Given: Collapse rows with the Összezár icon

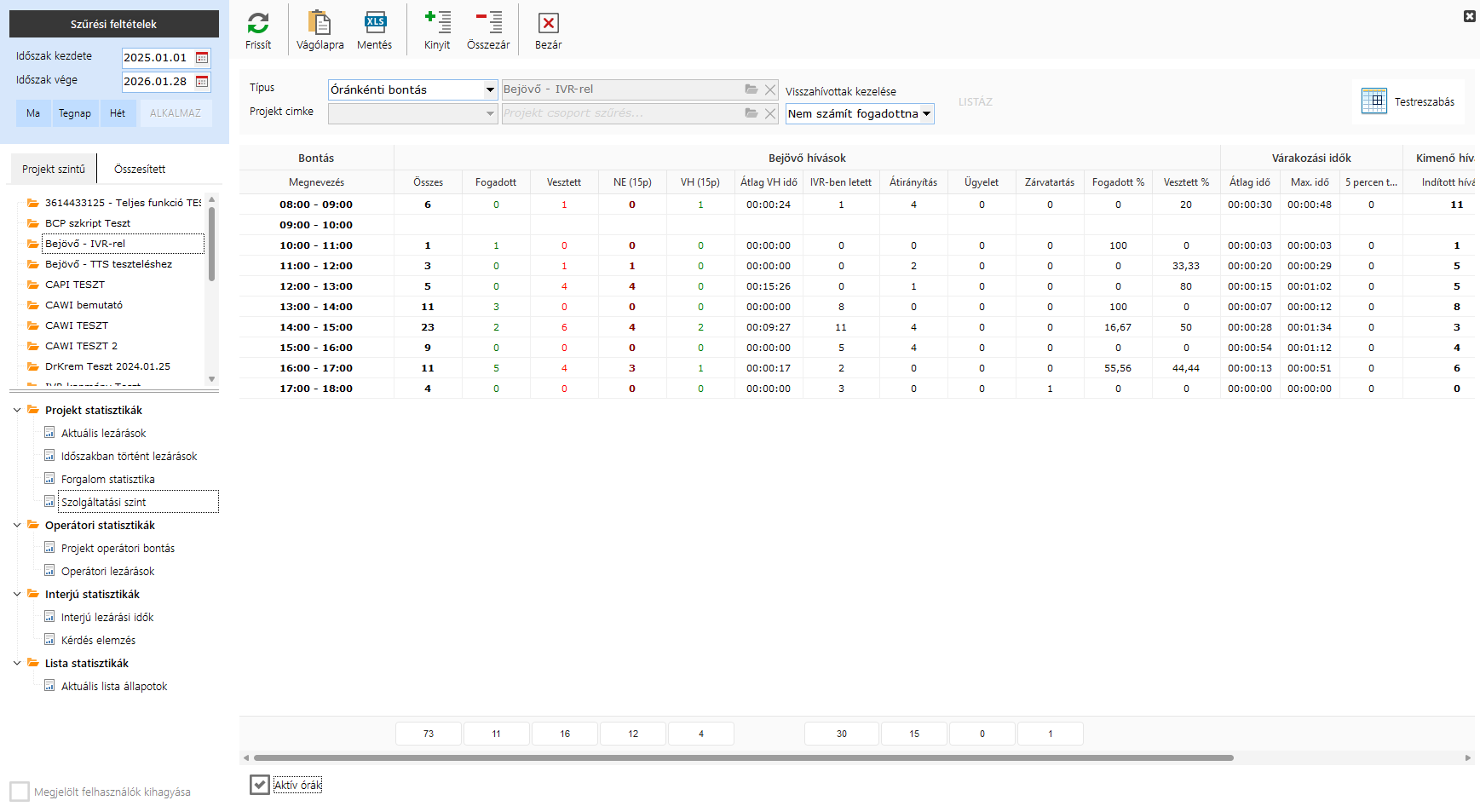Looking at the screenshot, I should point(488,24).
